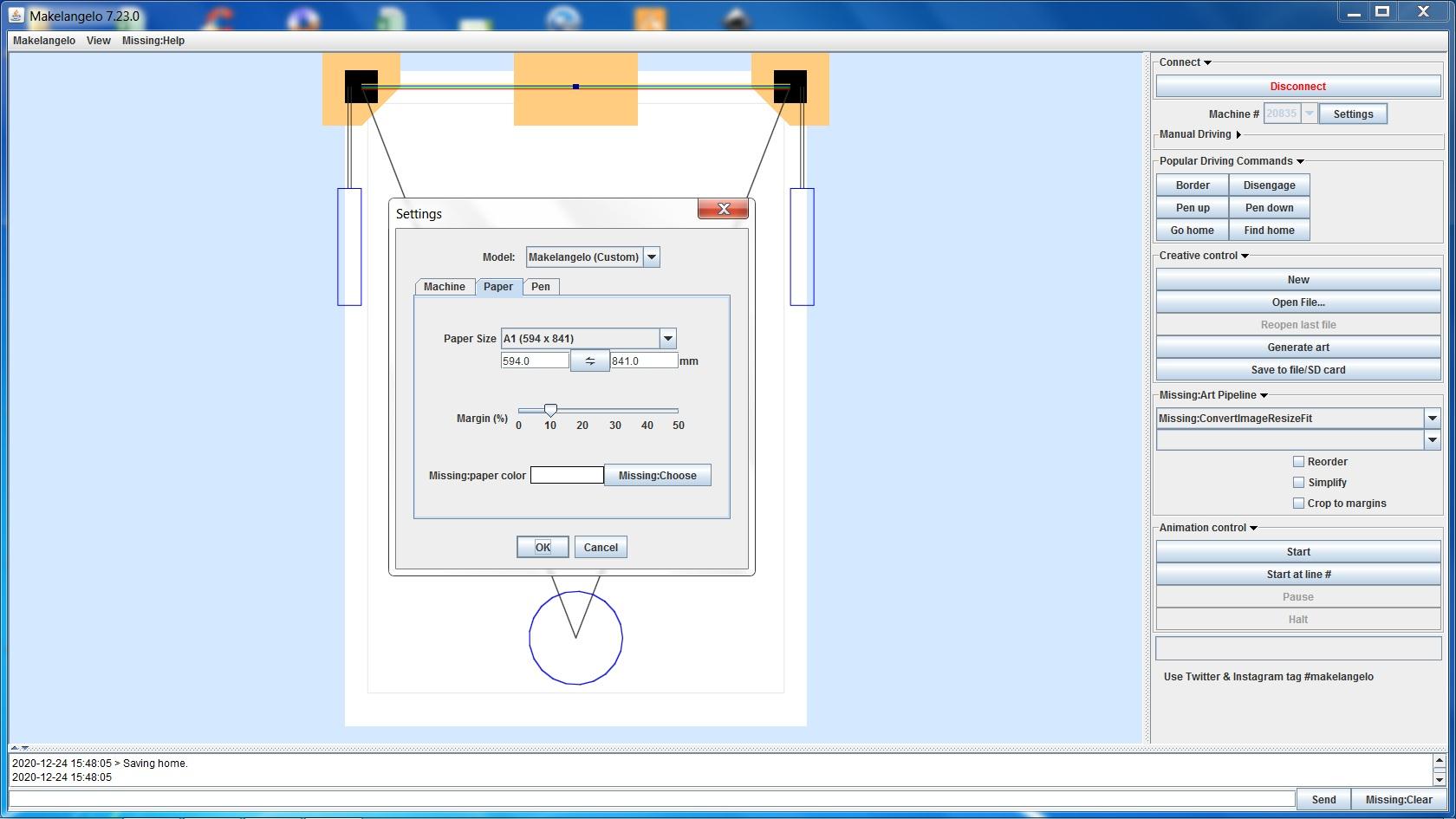The image size is (1456, 819).
Task: Click the Go home button
Action: point(1193,231)
